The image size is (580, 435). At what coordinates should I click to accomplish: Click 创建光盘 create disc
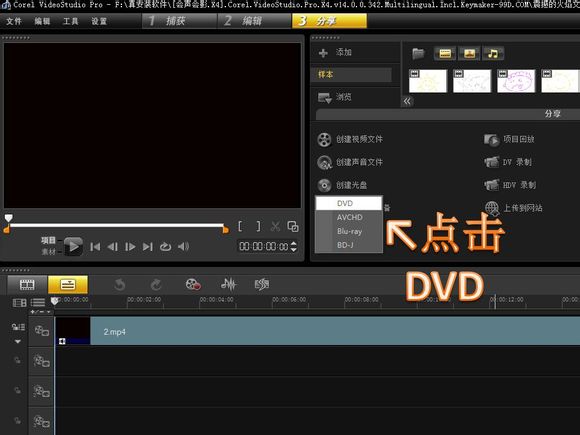pos(342,185)
